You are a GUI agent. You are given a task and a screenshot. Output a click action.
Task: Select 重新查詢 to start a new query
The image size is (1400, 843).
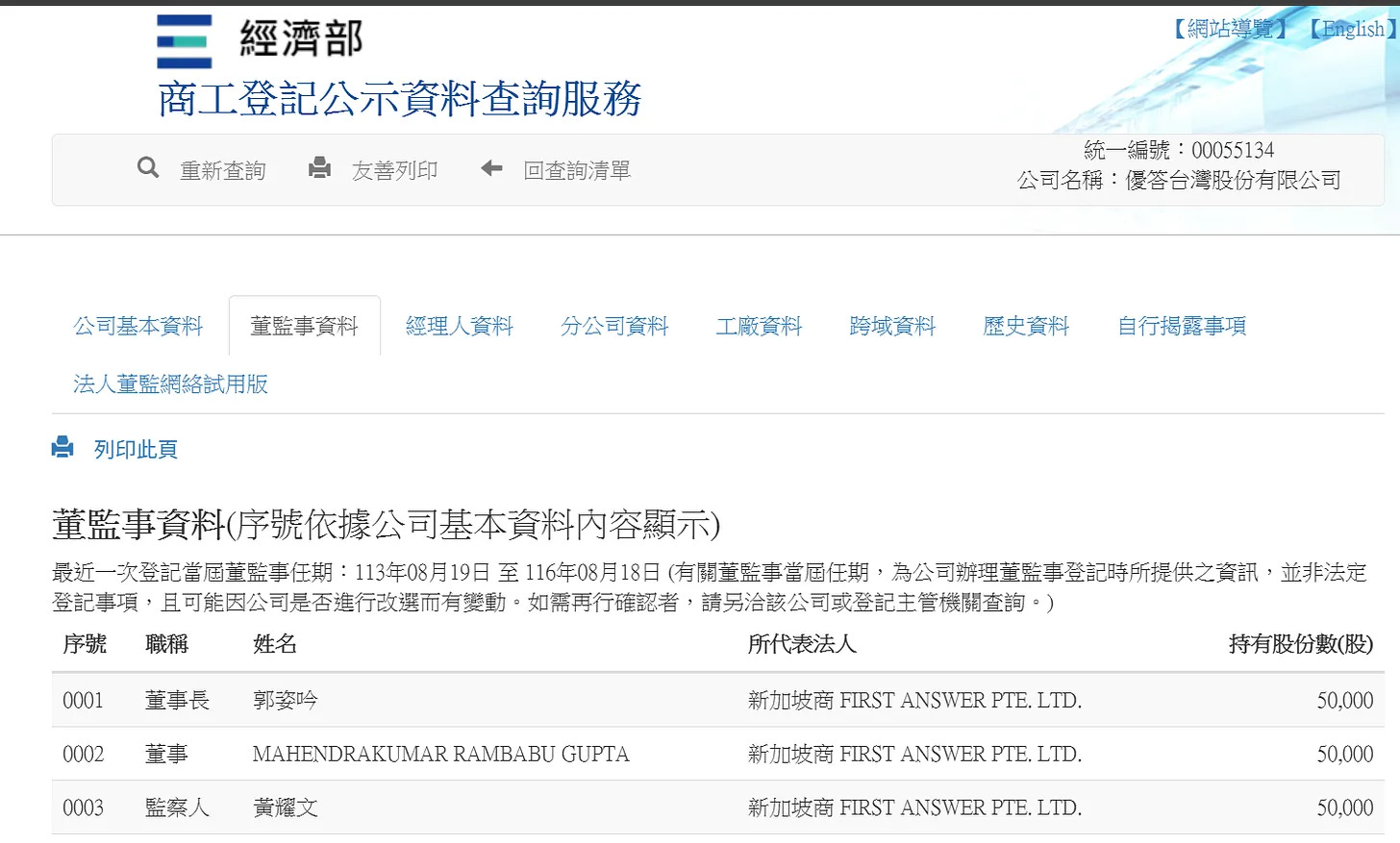[223, 169]
